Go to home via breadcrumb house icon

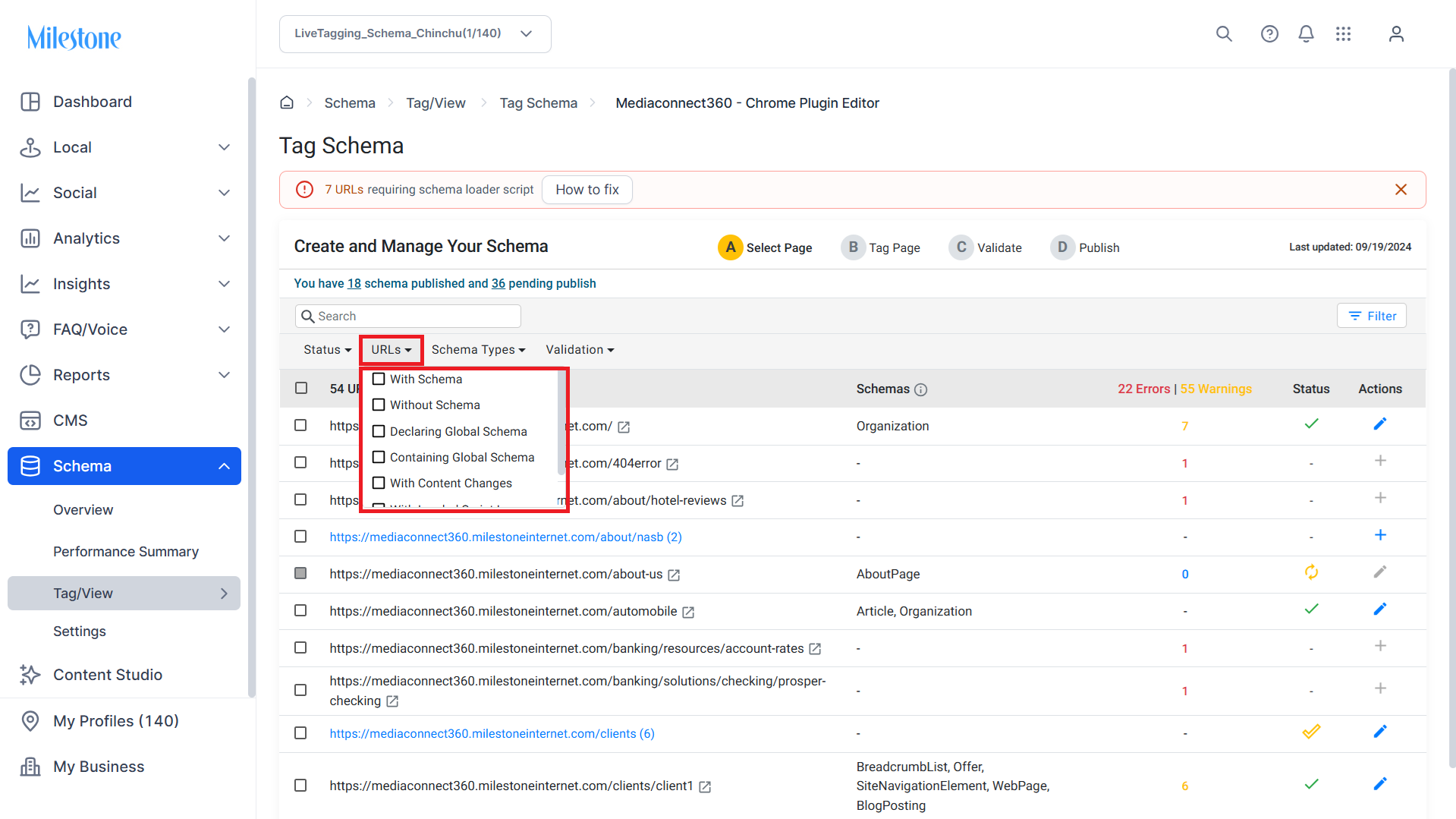click(287, 102)
